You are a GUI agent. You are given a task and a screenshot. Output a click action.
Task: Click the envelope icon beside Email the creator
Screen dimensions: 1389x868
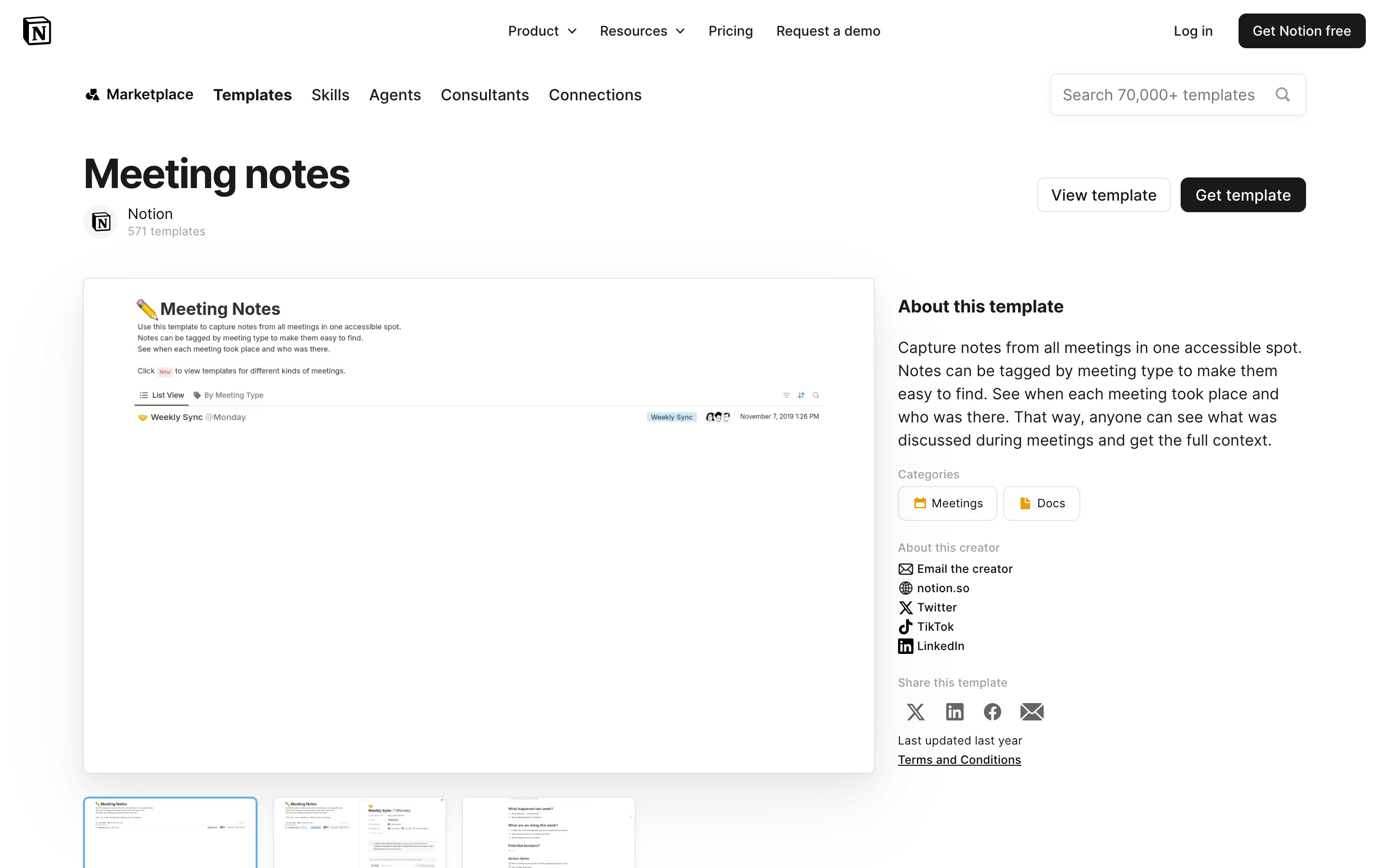click(905, 569)
